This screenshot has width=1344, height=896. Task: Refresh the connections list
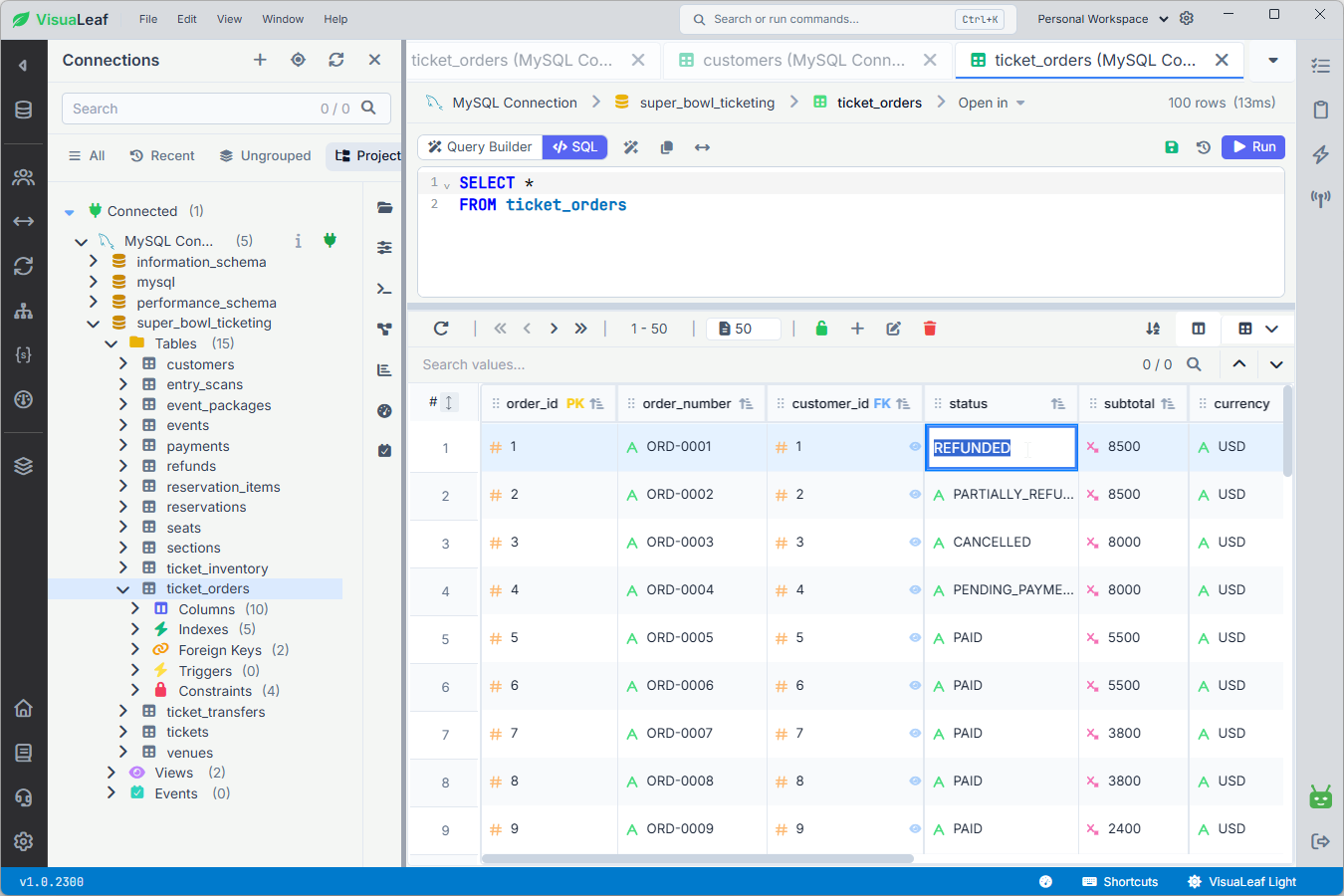336,60
